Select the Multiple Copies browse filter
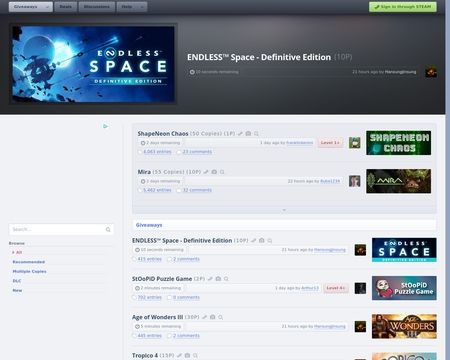 coord(29,271)
